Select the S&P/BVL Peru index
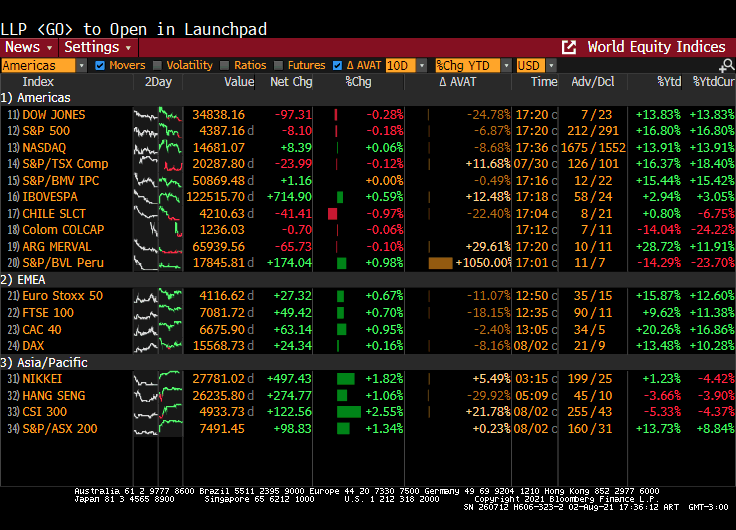Image resolution: width=736 pixels, height=530 pixels. [63, 263]
